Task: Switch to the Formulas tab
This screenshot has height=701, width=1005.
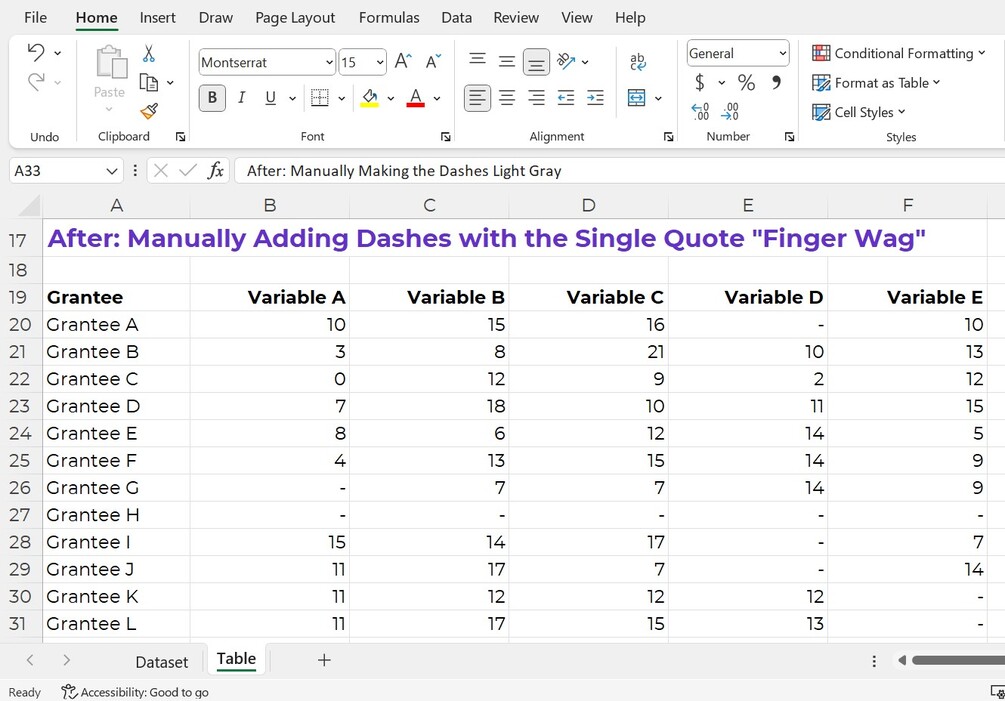Action: (389, 18)
